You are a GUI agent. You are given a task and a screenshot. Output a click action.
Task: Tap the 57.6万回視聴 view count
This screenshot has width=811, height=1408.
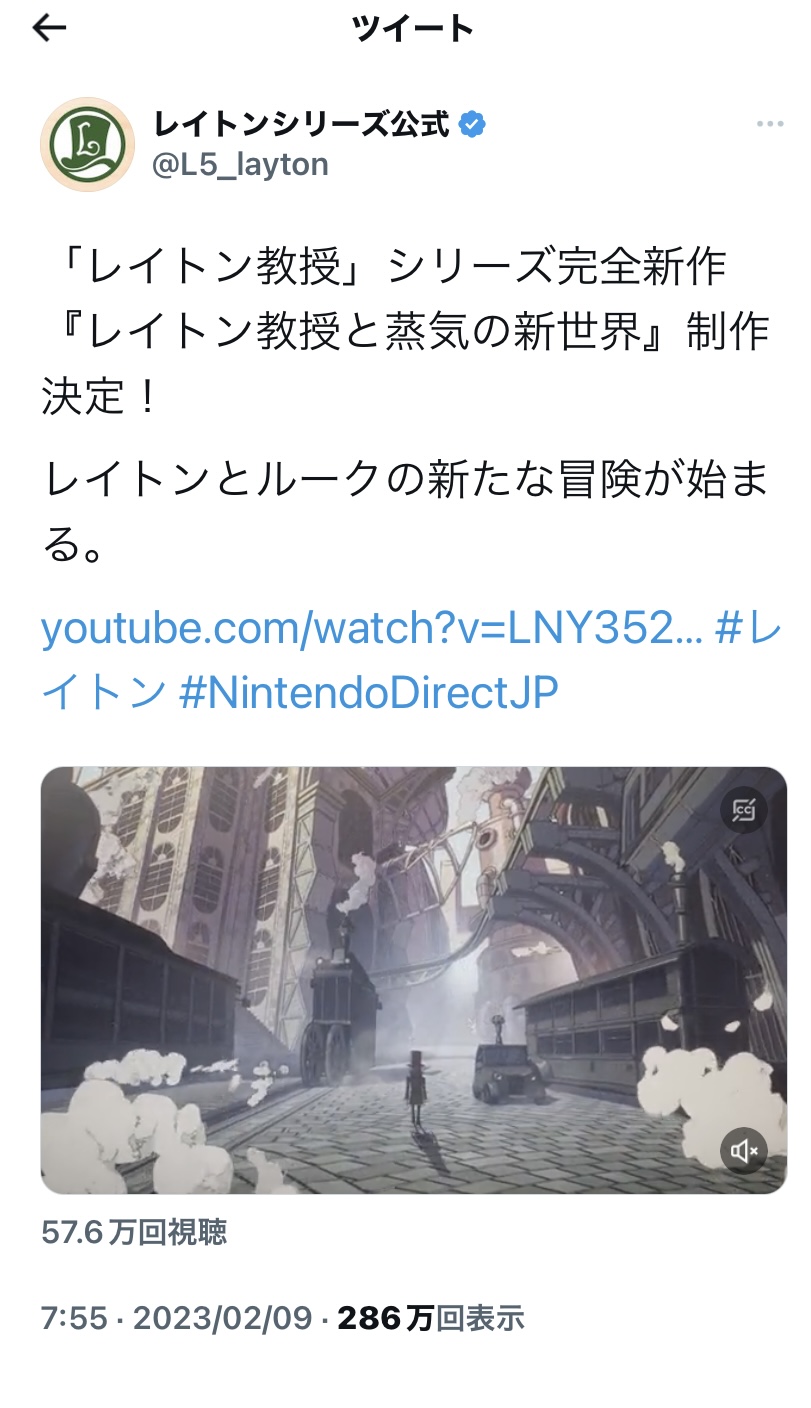point(134,1232)
